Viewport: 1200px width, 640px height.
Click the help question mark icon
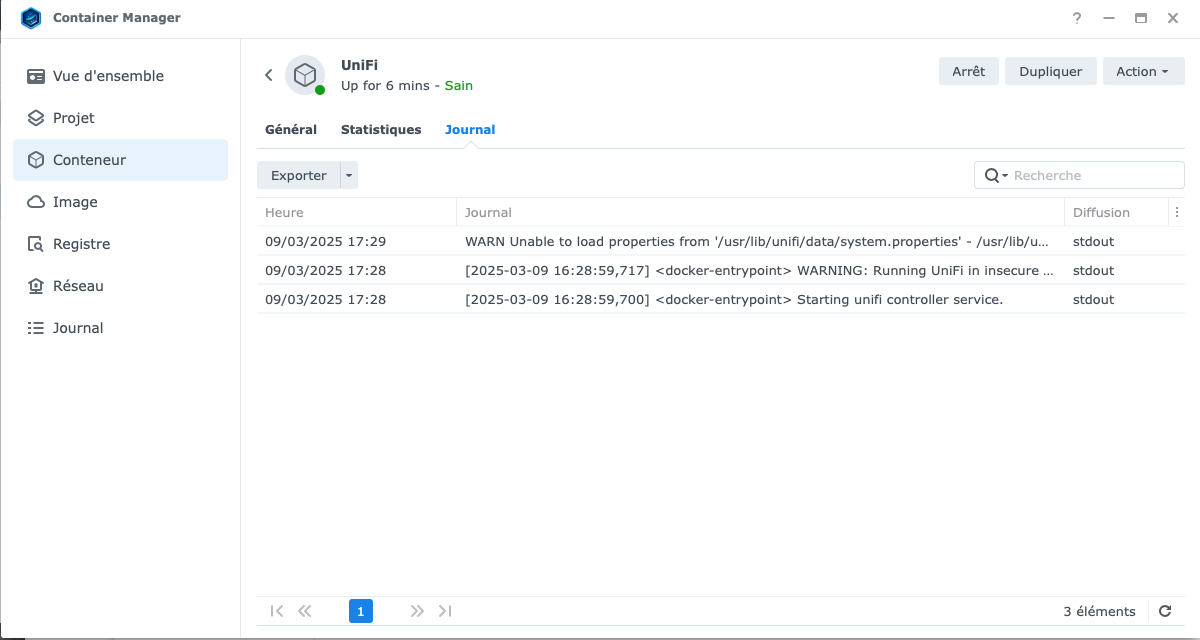[1077, 18]
